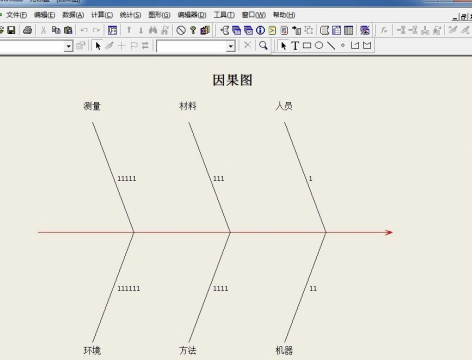Click the Undo arrow icon
Viewport: 472px width, 360px height.
click(84, 30)
